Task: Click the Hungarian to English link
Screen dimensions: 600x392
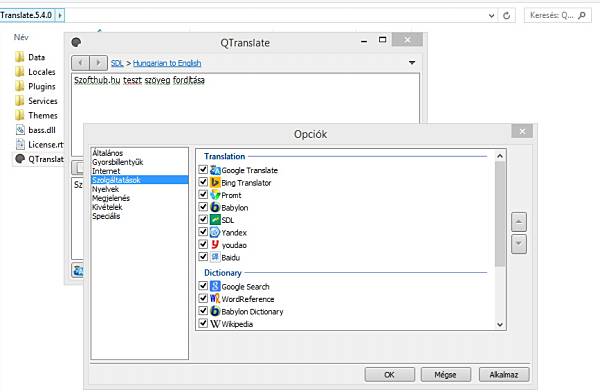Action: [x=167, y=63]
